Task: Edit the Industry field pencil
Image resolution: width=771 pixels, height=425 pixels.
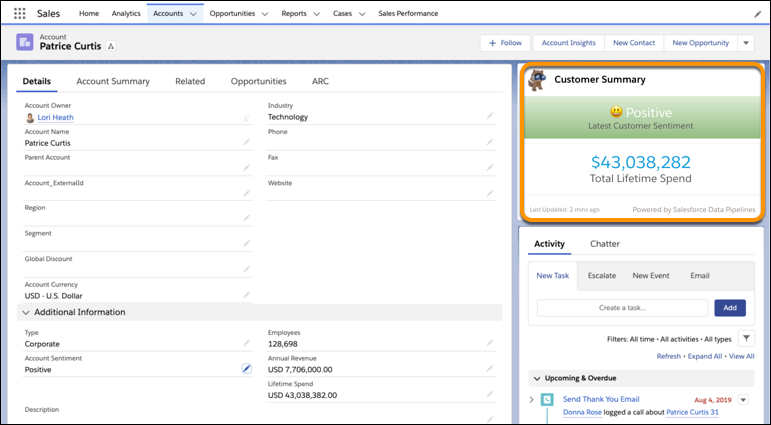Action: tap(490, 116)
